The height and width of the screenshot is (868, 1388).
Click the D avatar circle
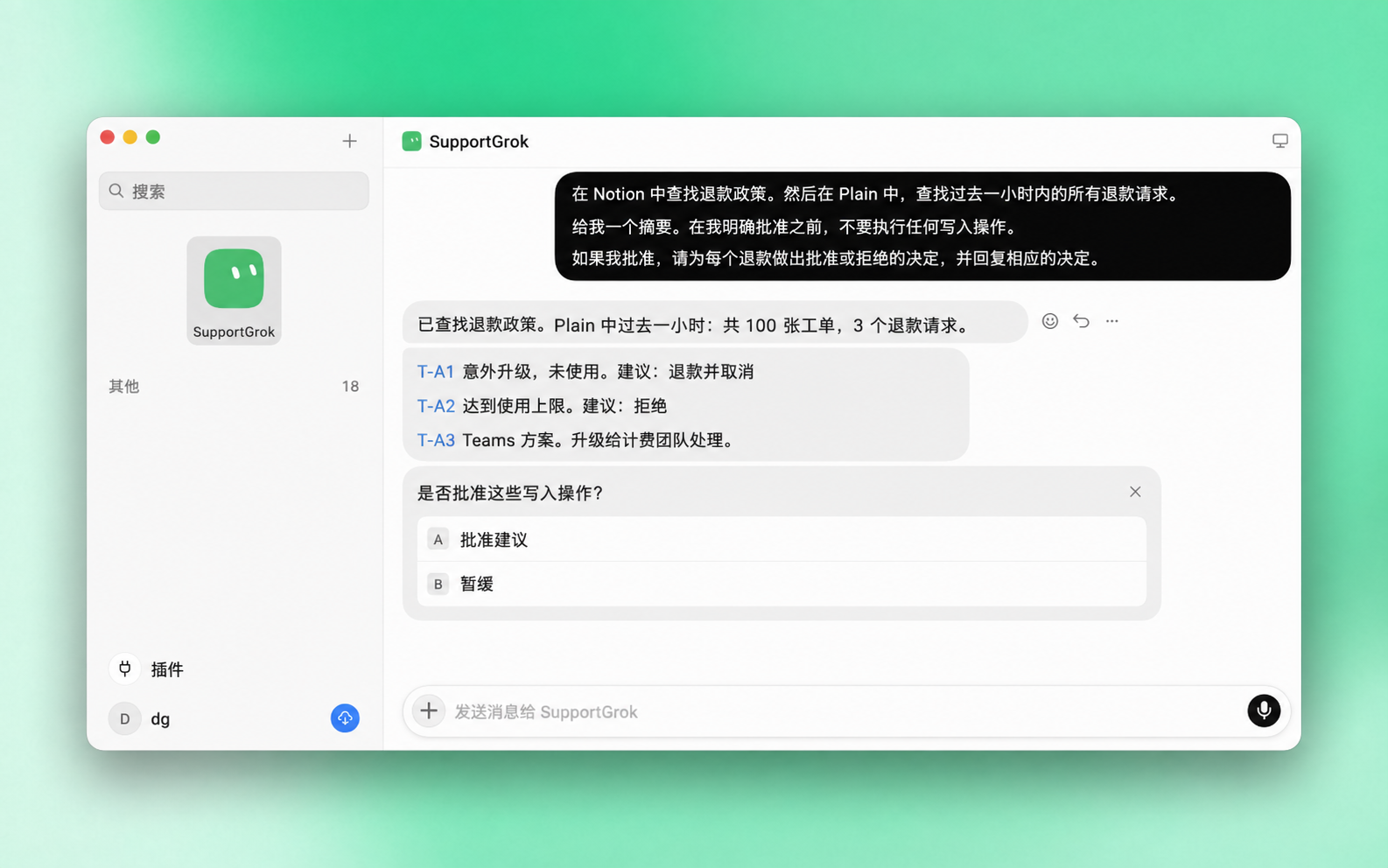click(125, 718)
